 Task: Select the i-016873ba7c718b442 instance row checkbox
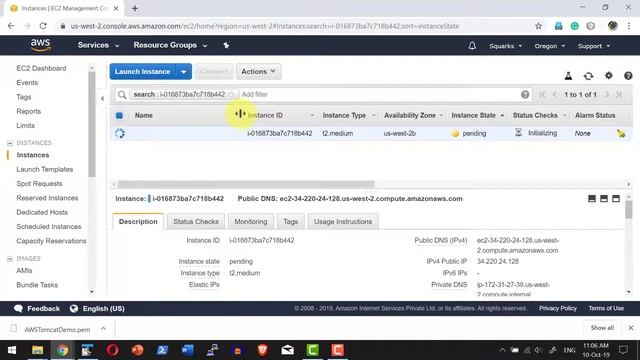pos(120,133)
